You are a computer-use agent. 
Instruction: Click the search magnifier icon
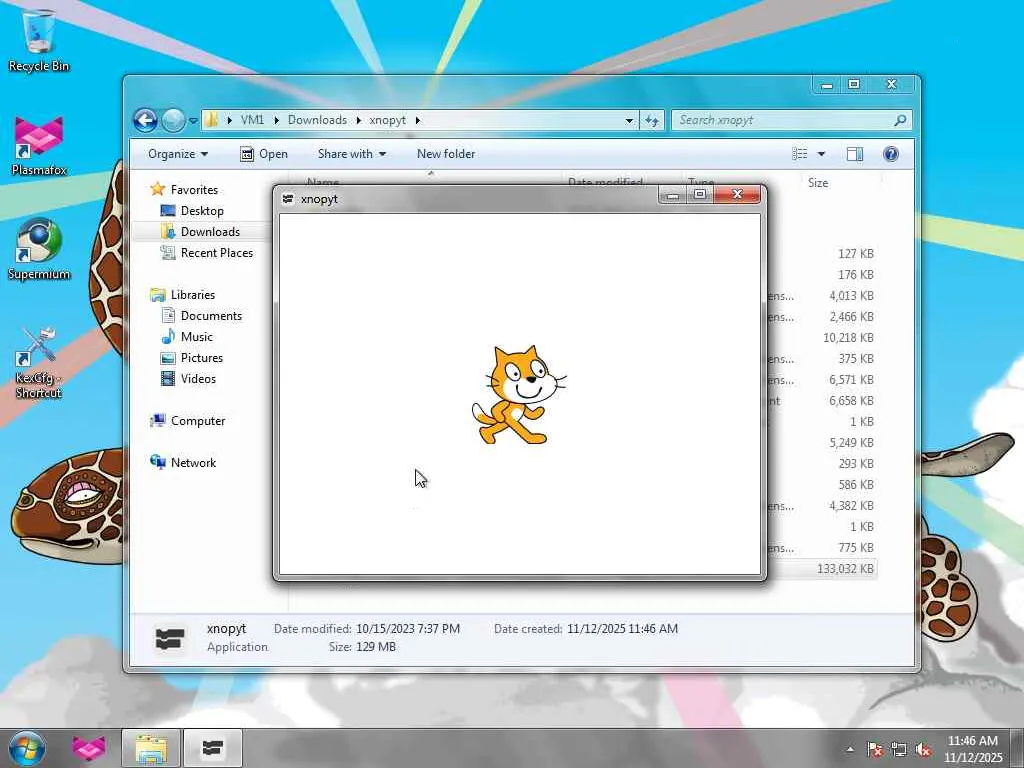click(901, 120)
